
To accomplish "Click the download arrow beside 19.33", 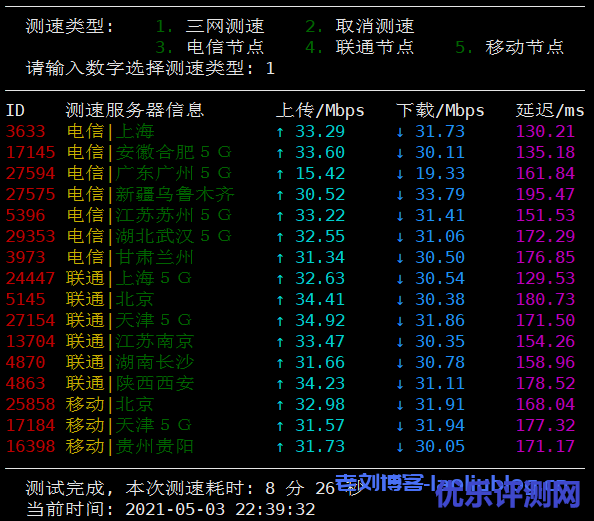I will [400, 174].
